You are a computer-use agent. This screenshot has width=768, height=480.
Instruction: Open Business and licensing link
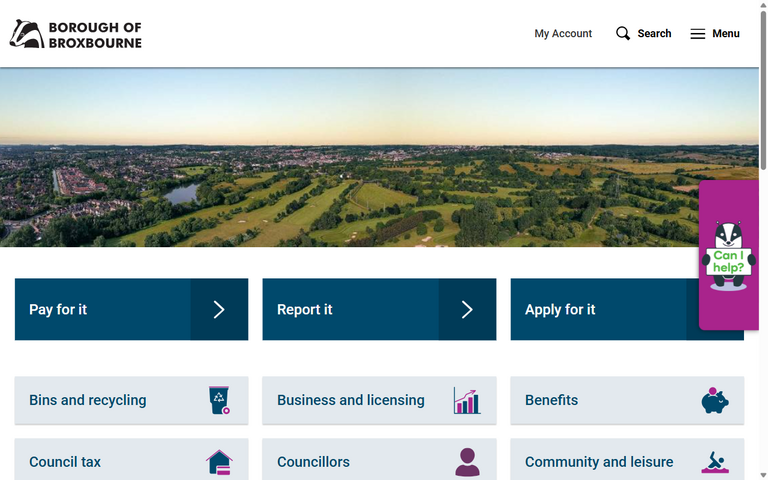coord(350,400)
